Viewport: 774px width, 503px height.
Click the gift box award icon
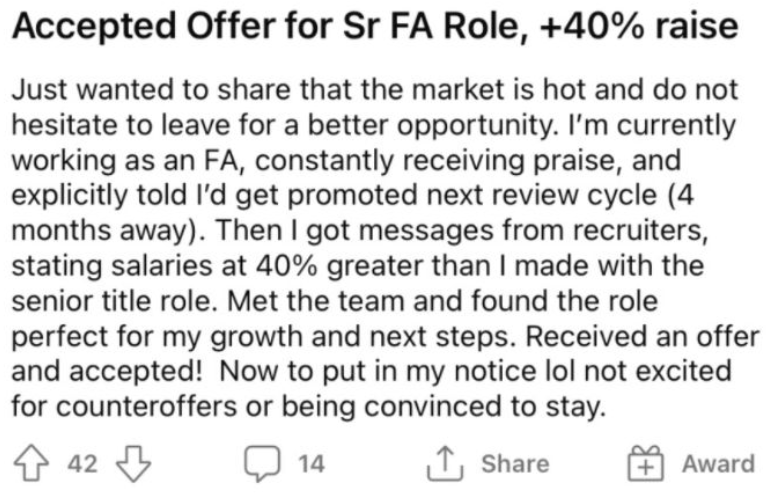point(646,463)
